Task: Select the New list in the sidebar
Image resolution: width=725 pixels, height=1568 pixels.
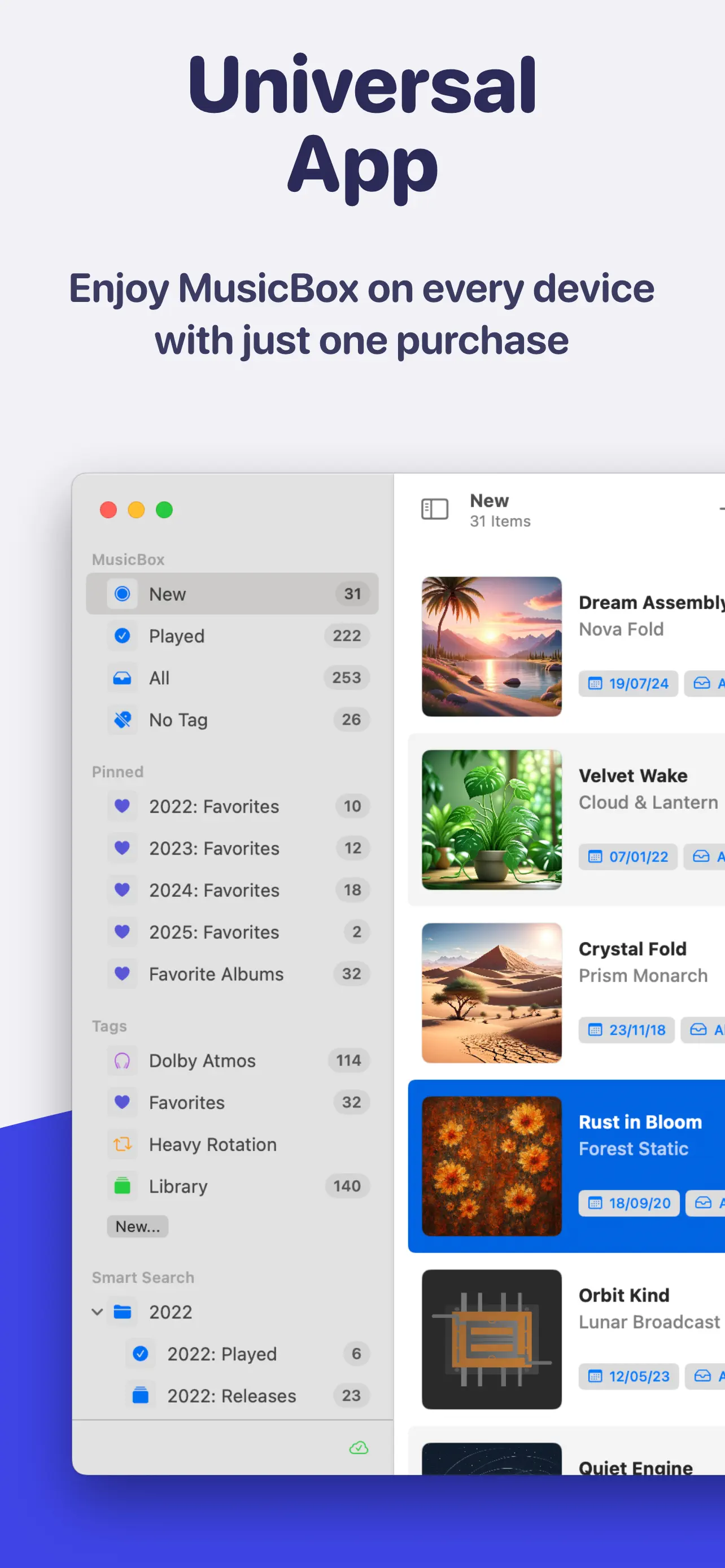Action: pos(232,593)
